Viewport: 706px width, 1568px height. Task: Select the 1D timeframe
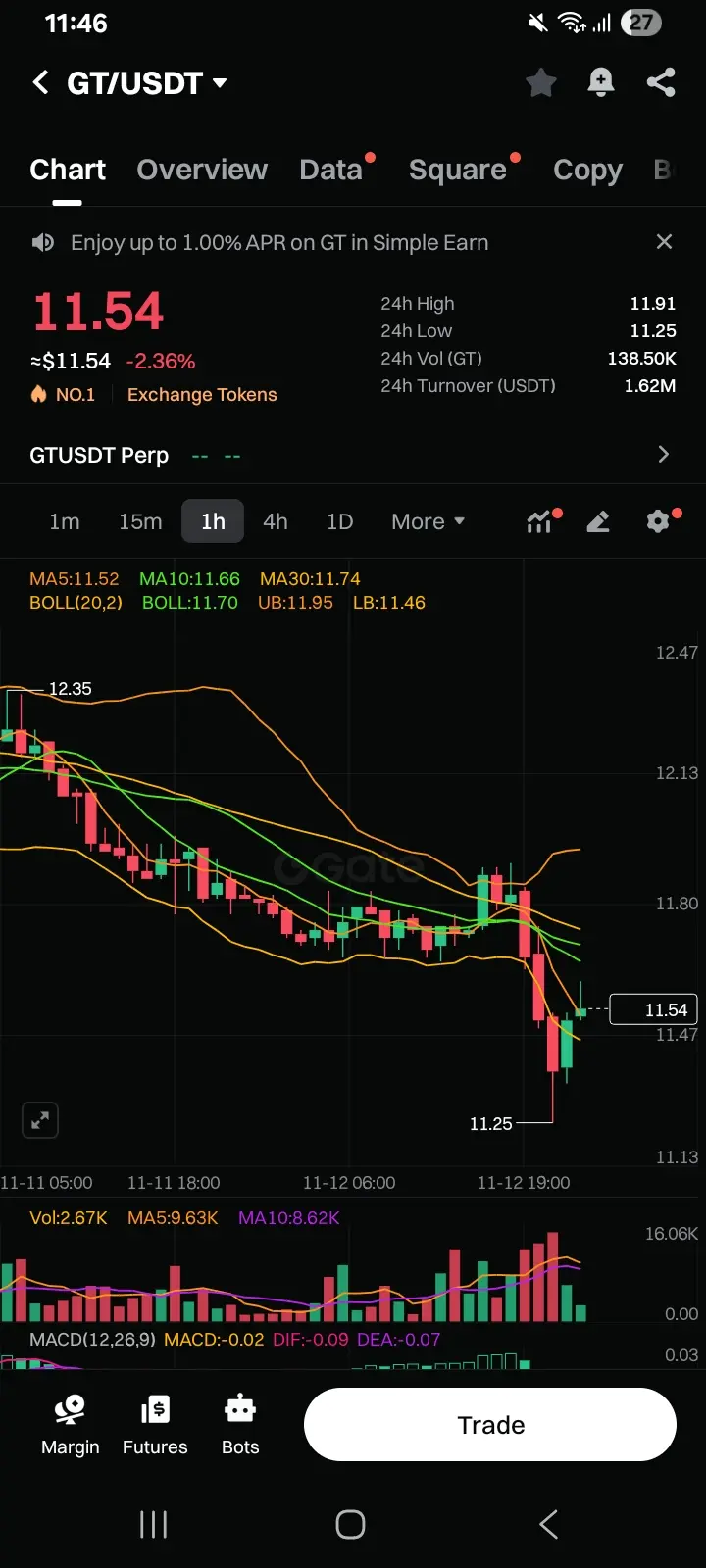(x=339, y=521)
